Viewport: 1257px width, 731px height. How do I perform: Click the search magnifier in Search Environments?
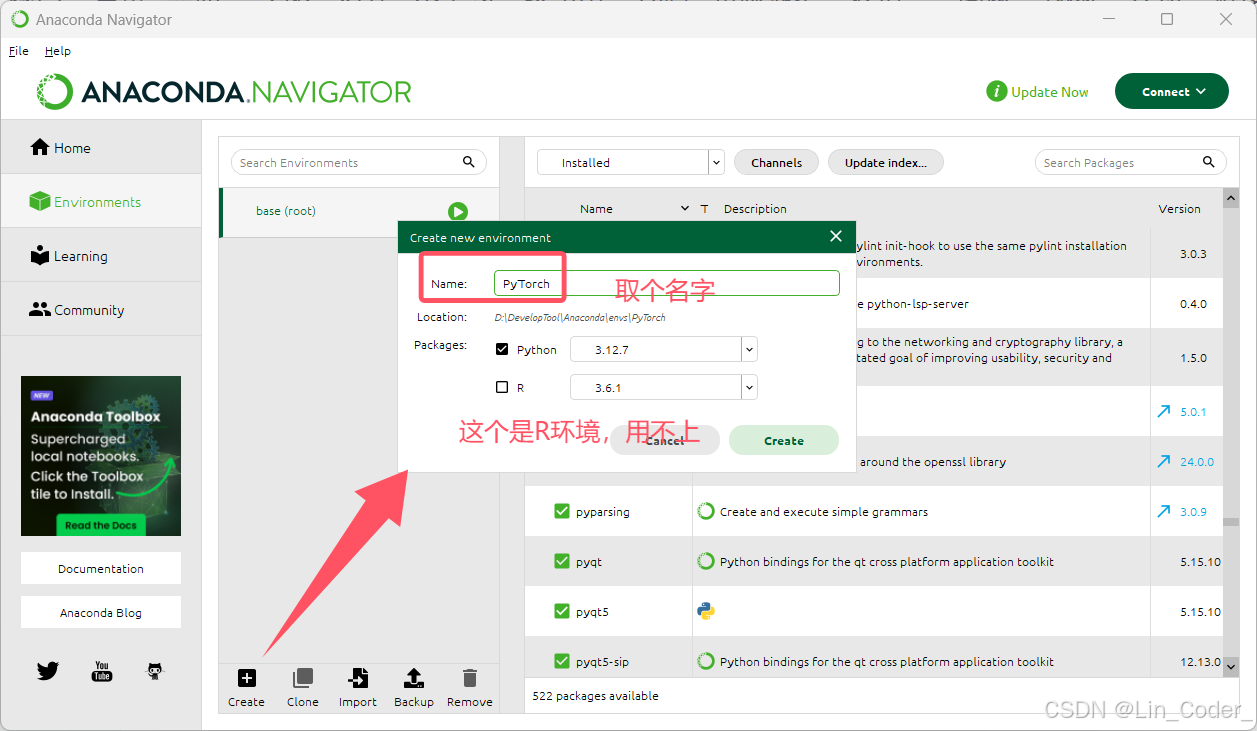click(469, 162)
